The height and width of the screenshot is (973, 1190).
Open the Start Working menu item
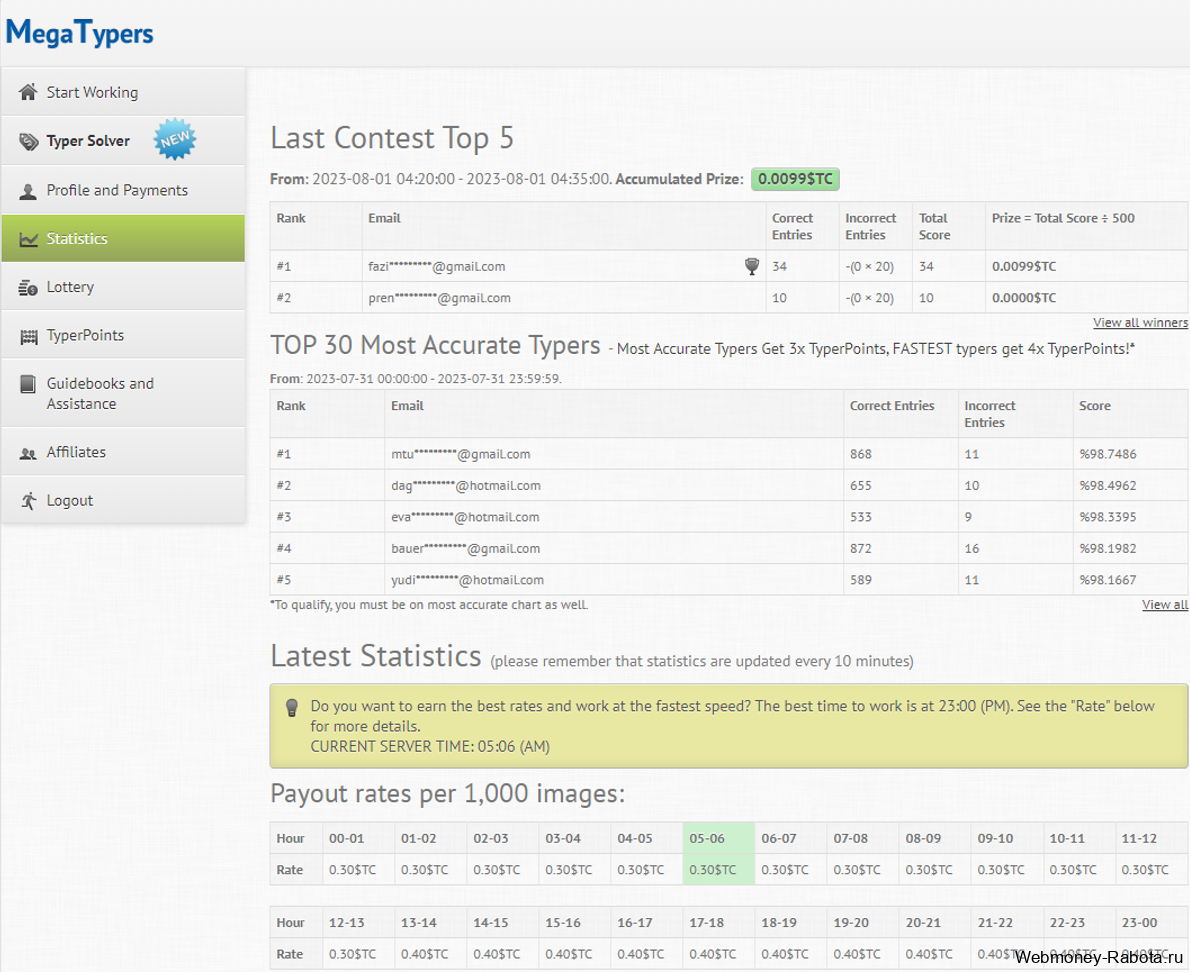(x=123, y=92)
